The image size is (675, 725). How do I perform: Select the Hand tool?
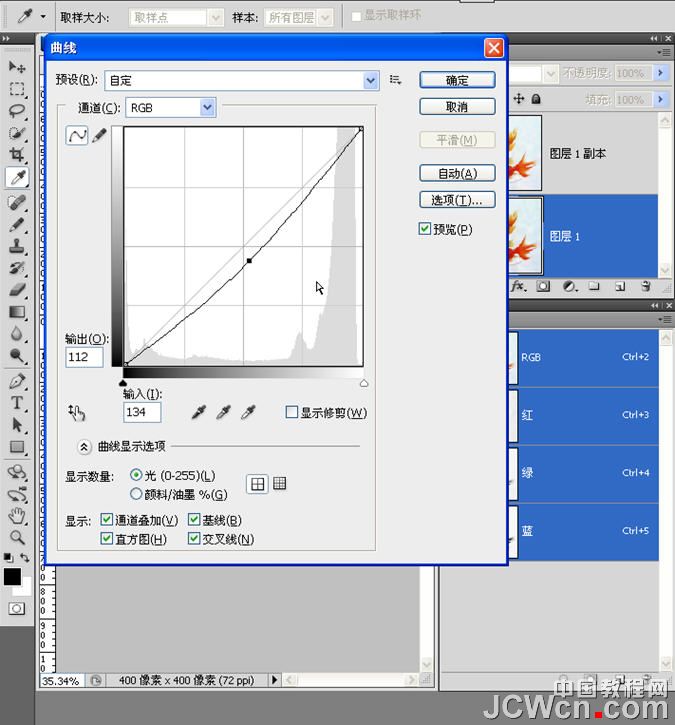17,515
